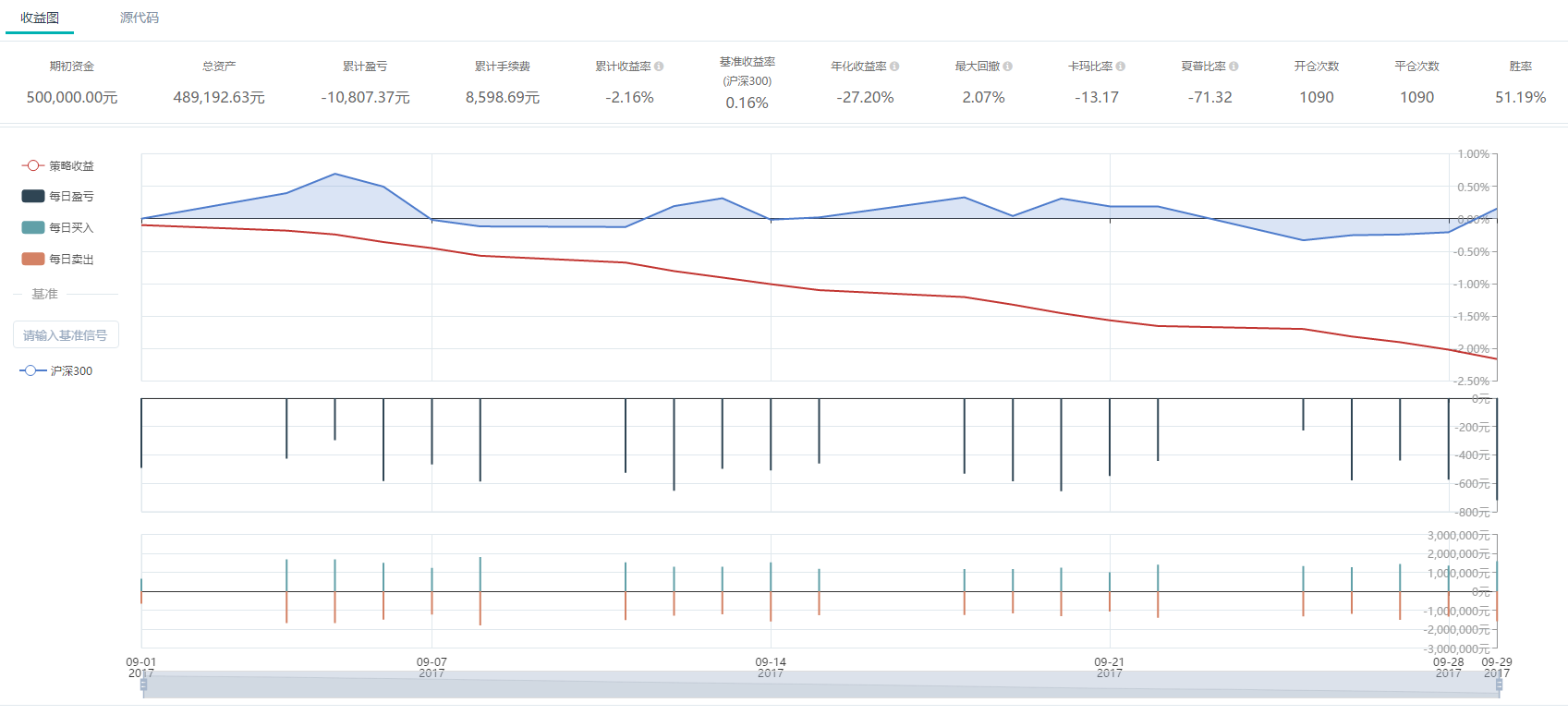Toggle 策略收益 legend series
1568x715 pixels.
tap(57, 165)
